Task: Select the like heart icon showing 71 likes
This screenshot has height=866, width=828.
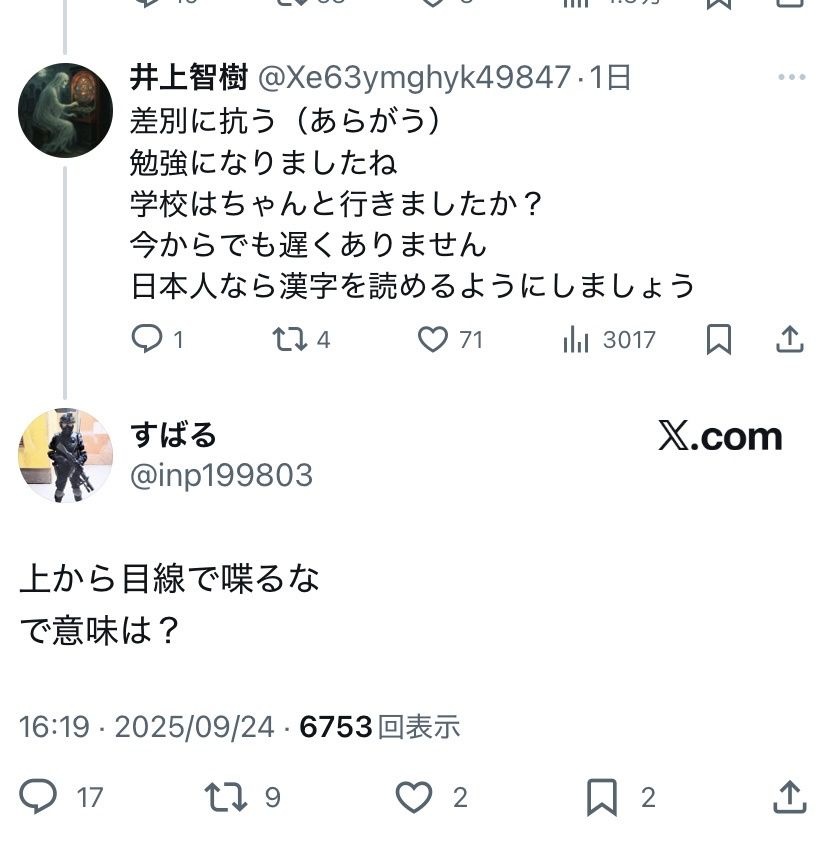Action: pyautogui.click(x=434, y=340)
